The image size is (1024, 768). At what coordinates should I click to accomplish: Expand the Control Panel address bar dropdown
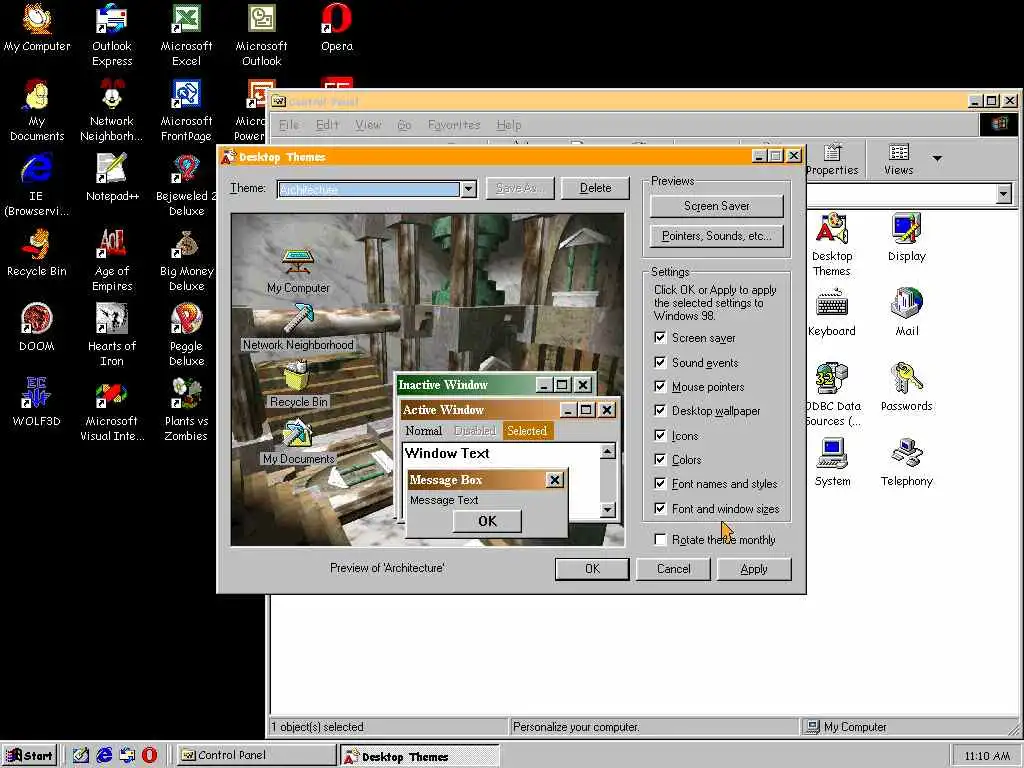click(1004, 193)
